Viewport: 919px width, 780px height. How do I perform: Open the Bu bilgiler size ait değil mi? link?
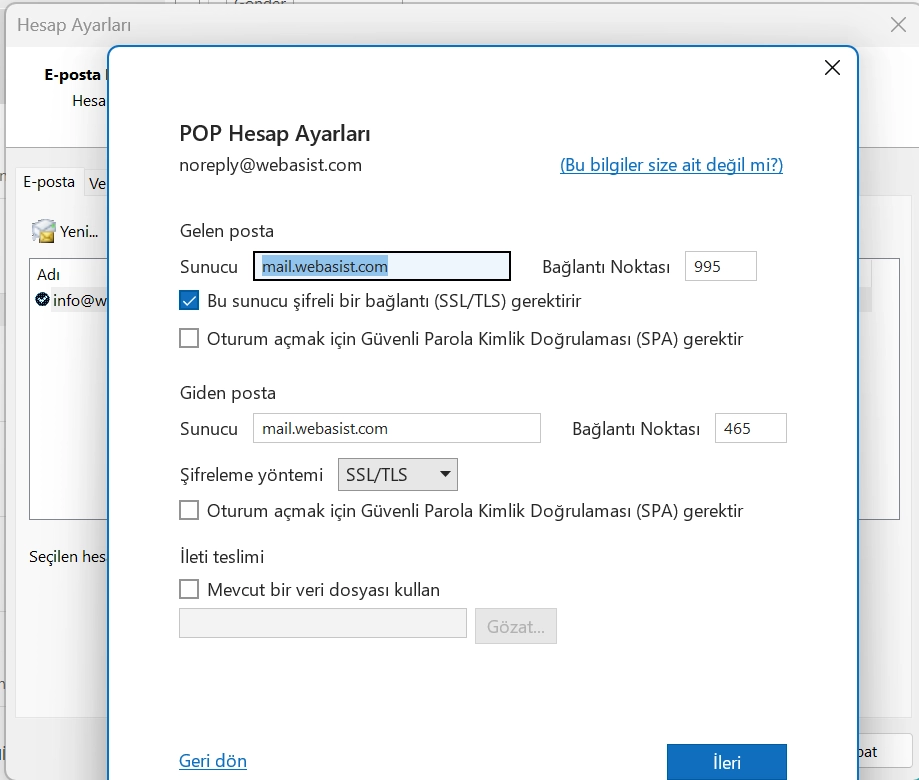[x=671, y=165]
